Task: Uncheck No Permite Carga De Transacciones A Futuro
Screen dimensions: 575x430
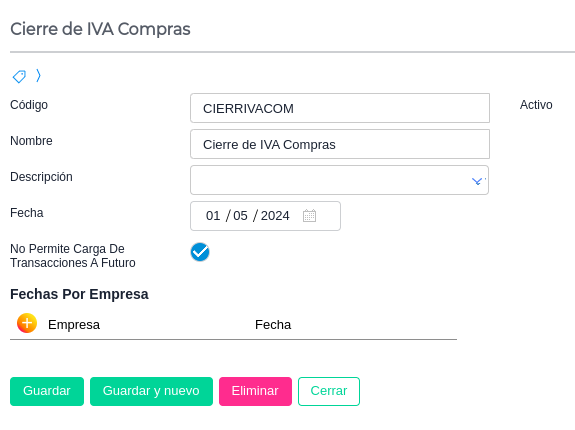Action: 200,252
